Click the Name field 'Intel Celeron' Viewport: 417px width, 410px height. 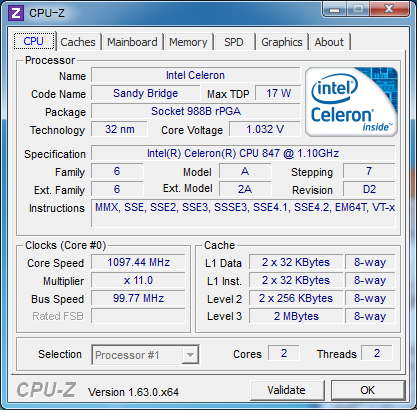pyautogui.click(x=195, y=75)
